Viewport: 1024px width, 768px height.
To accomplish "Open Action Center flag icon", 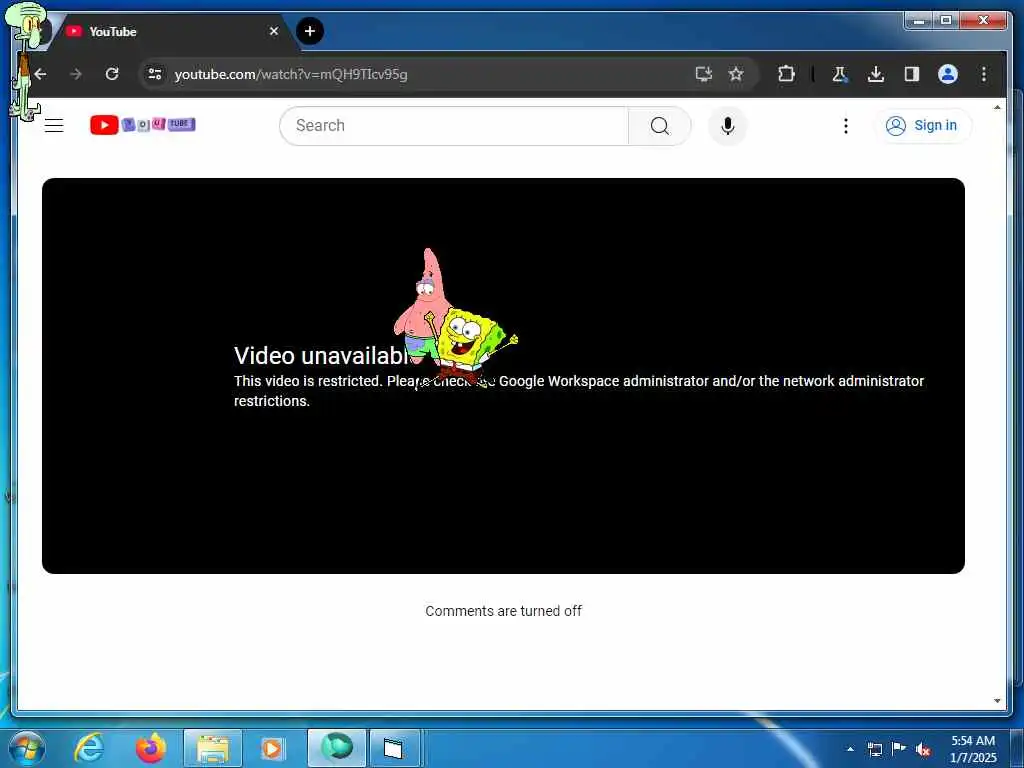I will (899, 749).
